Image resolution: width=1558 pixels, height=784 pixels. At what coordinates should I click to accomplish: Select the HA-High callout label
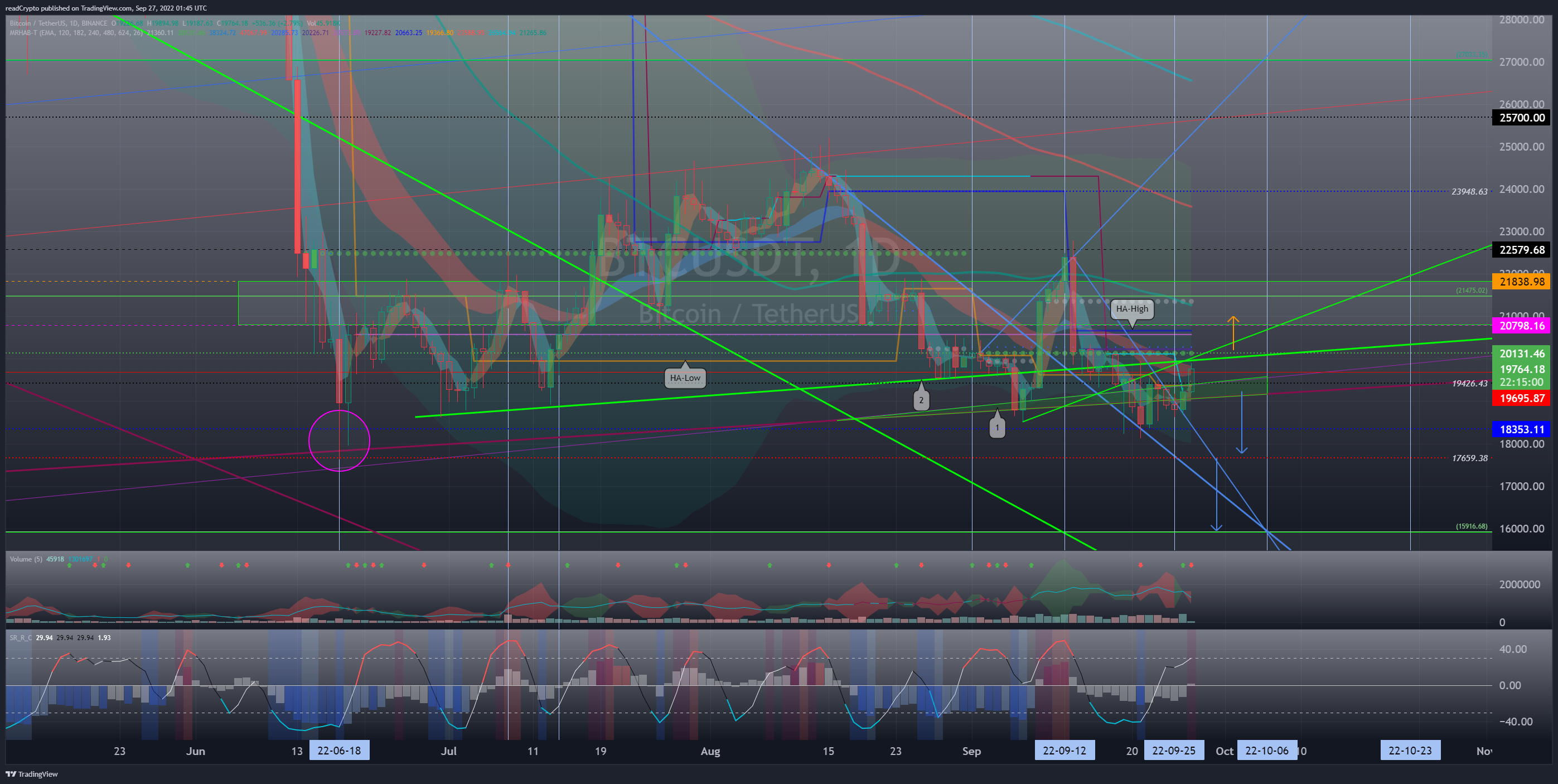coord(1131,309)
